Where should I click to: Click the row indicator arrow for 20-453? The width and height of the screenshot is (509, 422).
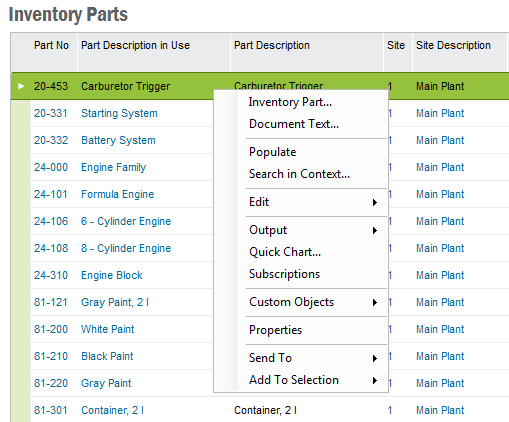21,86
